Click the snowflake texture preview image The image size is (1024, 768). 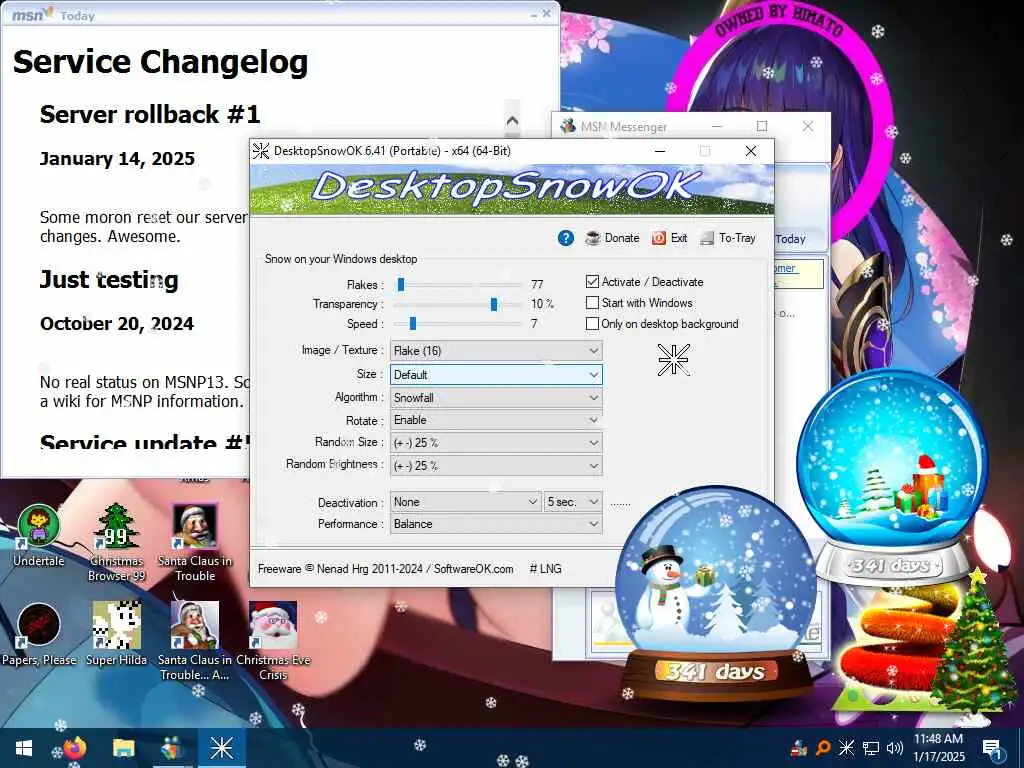pyautogui.click(x=673, y=359)
